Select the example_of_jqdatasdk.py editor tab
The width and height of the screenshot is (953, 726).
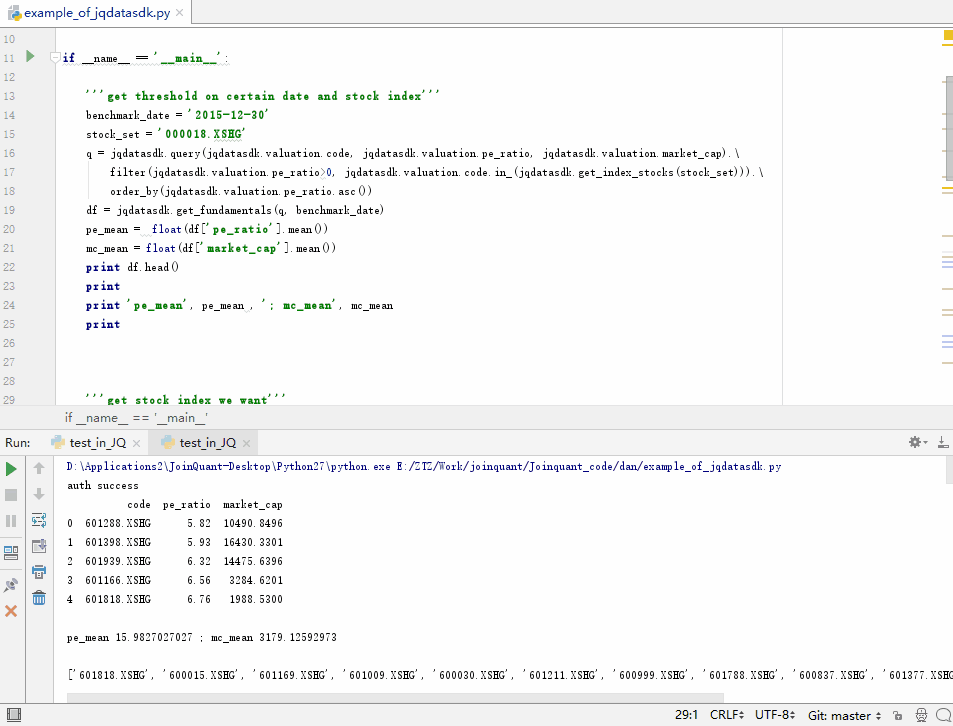(x=96, y=13)
